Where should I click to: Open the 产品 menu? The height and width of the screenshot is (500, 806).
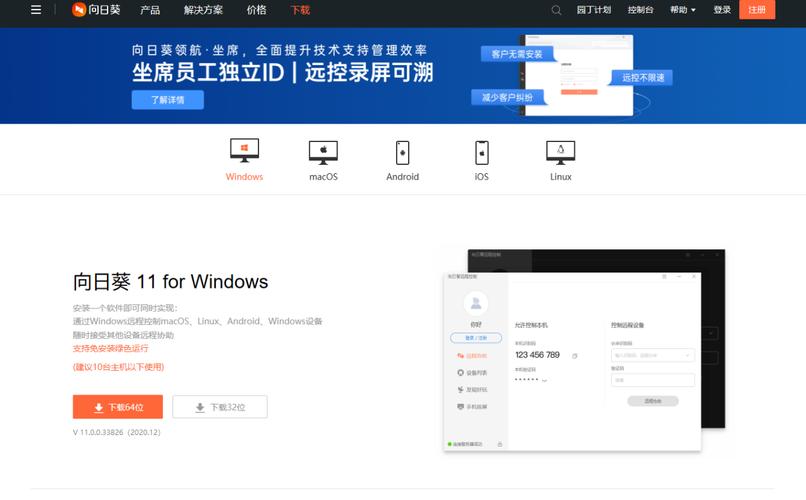point(150,10)
